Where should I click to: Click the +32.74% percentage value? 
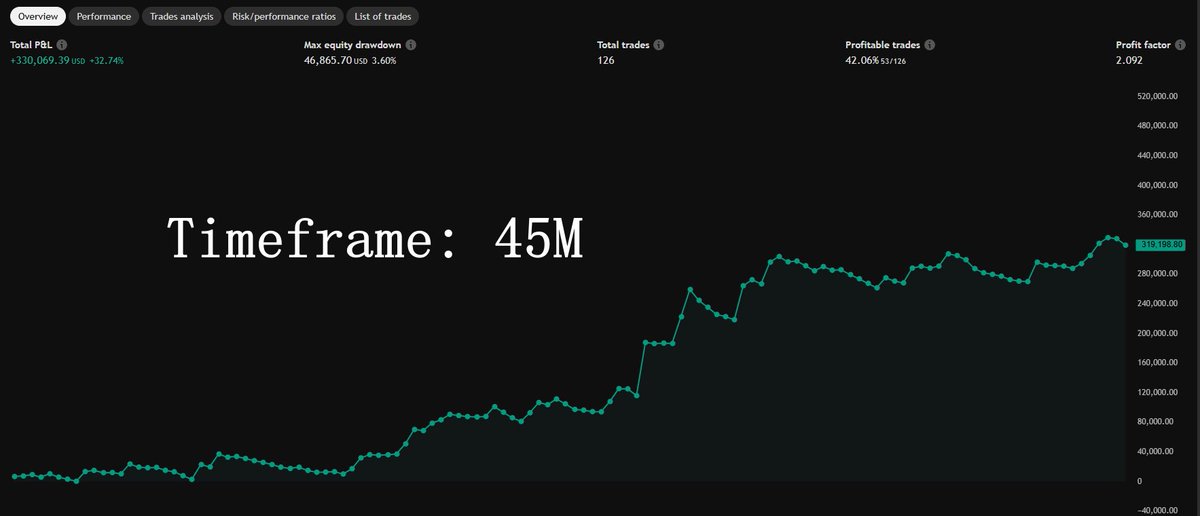pyautogui.click(x=107, y=61)
